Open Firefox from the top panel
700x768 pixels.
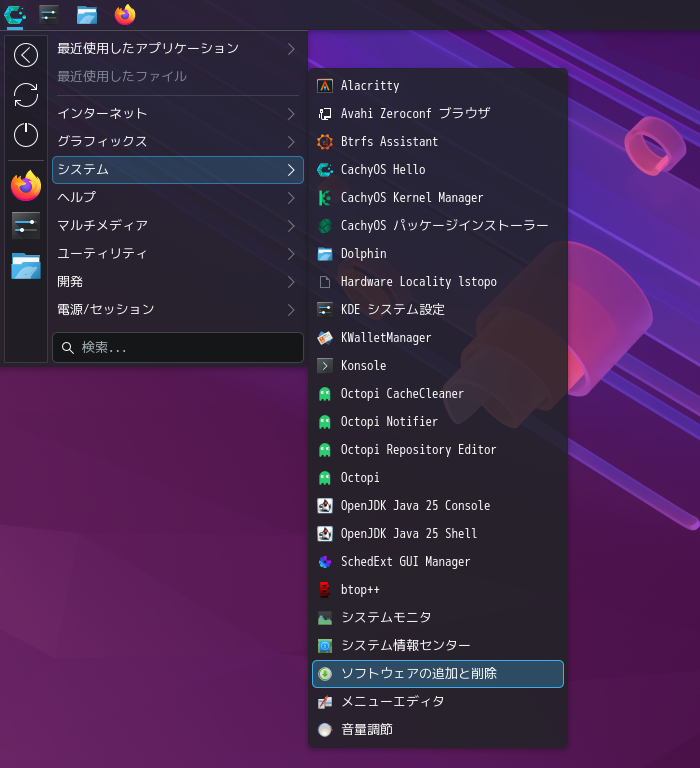point(125,15)
